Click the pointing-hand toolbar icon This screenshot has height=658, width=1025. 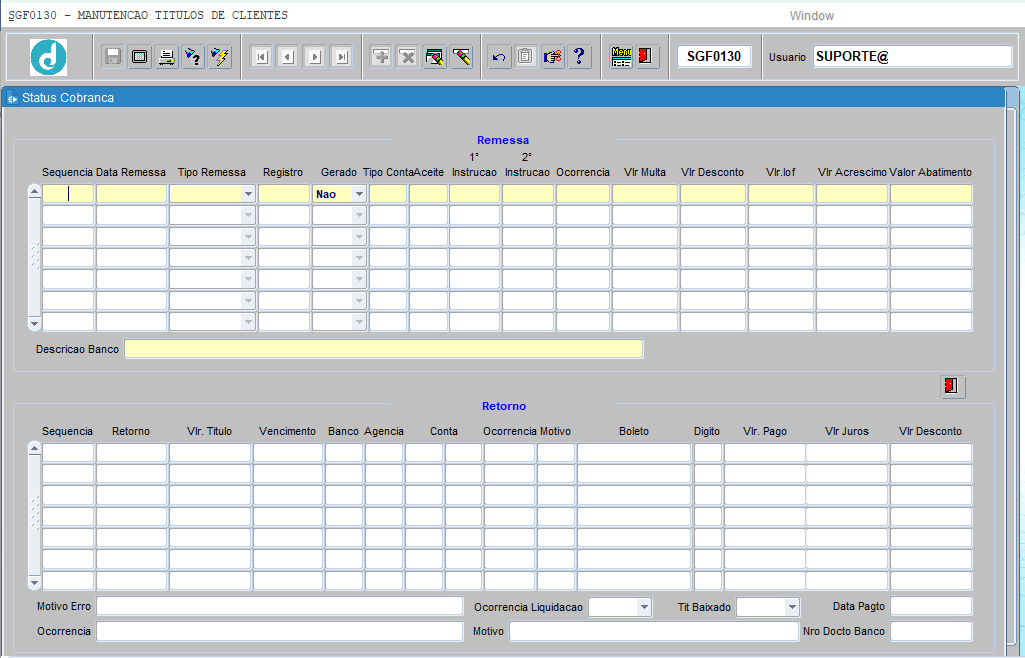553,57
